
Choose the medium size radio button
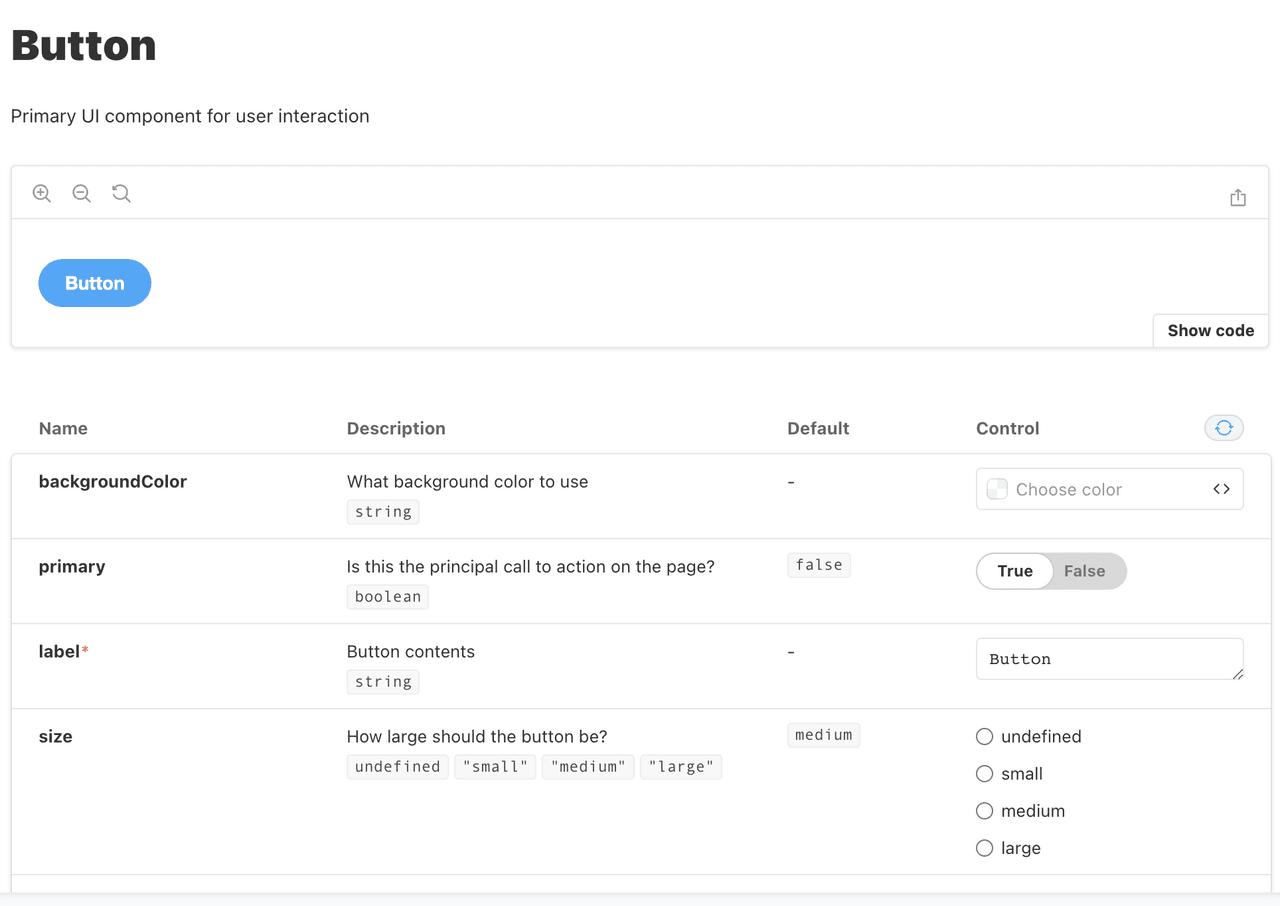click(x=985, y=811)
